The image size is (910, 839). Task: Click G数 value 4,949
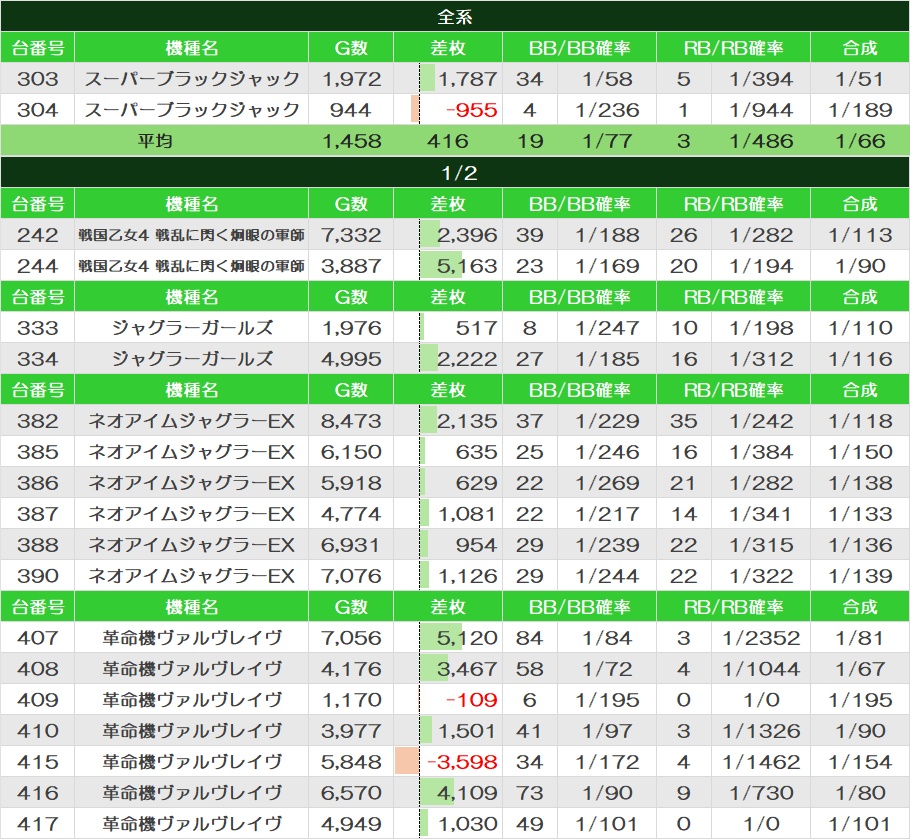(351, 823)
